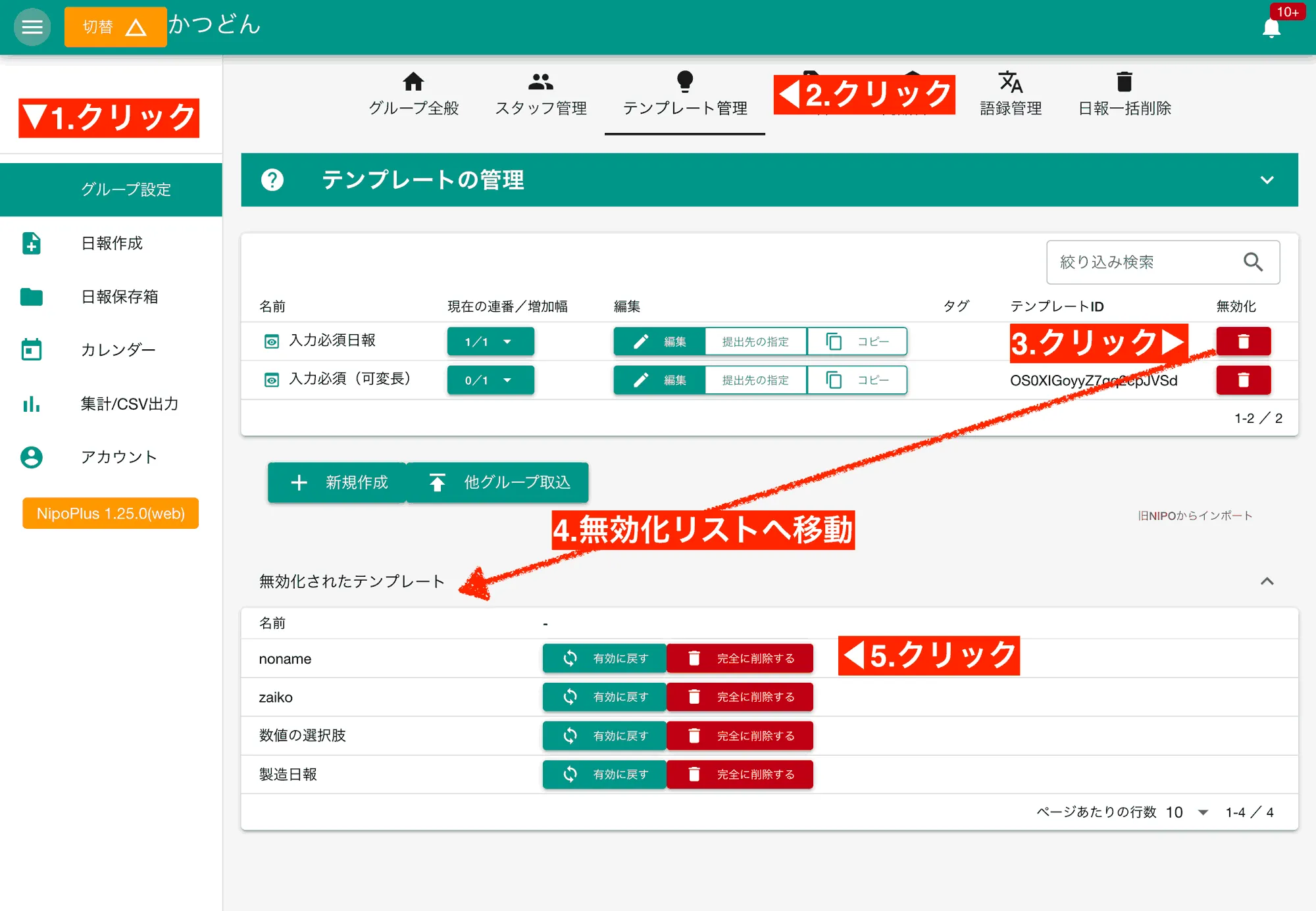Click the search magnifier icon
The image size is (1316, 911).
pyautogui.click(x=1254, y=262)
